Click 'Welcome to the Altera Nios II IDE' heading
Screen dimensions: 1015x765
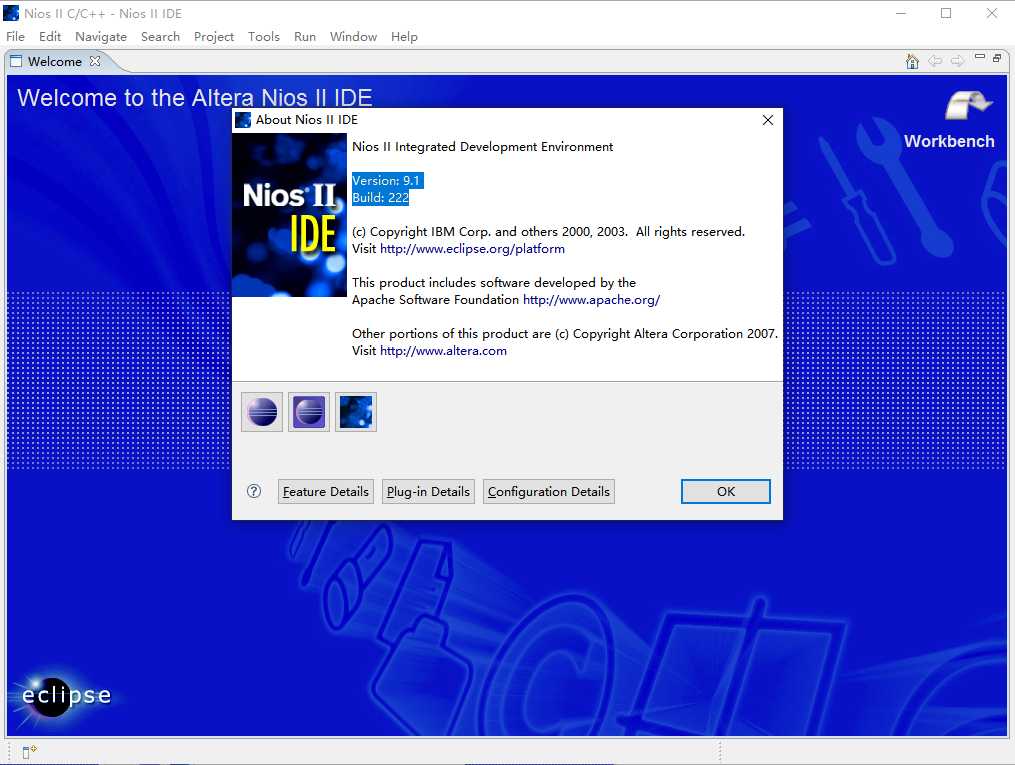pos(195,98)
